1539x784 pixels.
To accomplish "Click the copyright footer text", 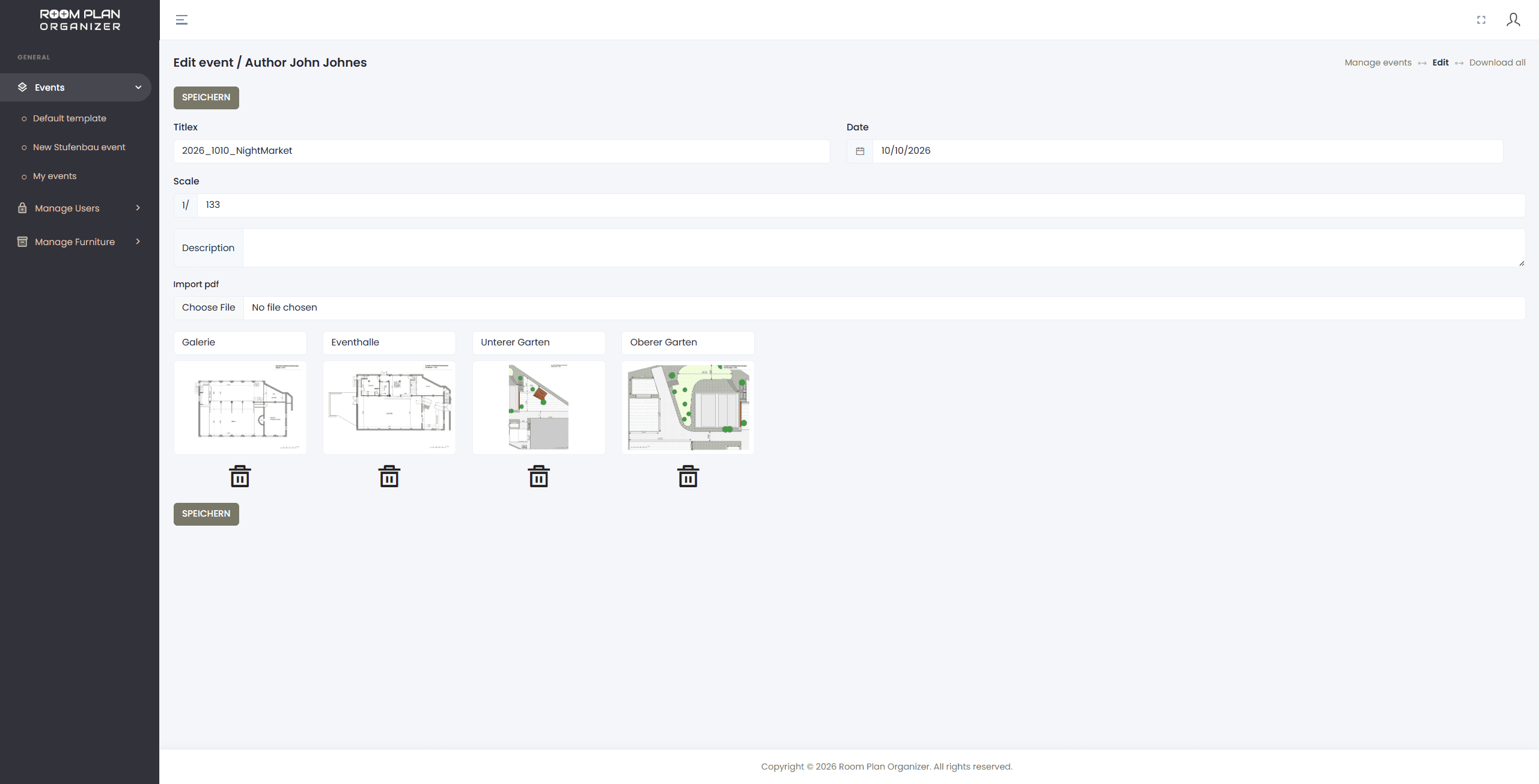I will click(886, 767).
